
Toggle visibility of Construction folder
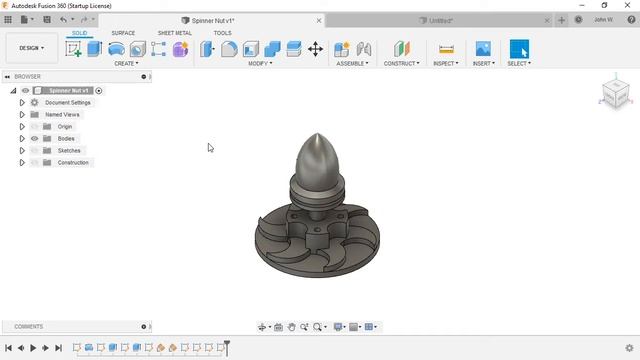[35, 162]
